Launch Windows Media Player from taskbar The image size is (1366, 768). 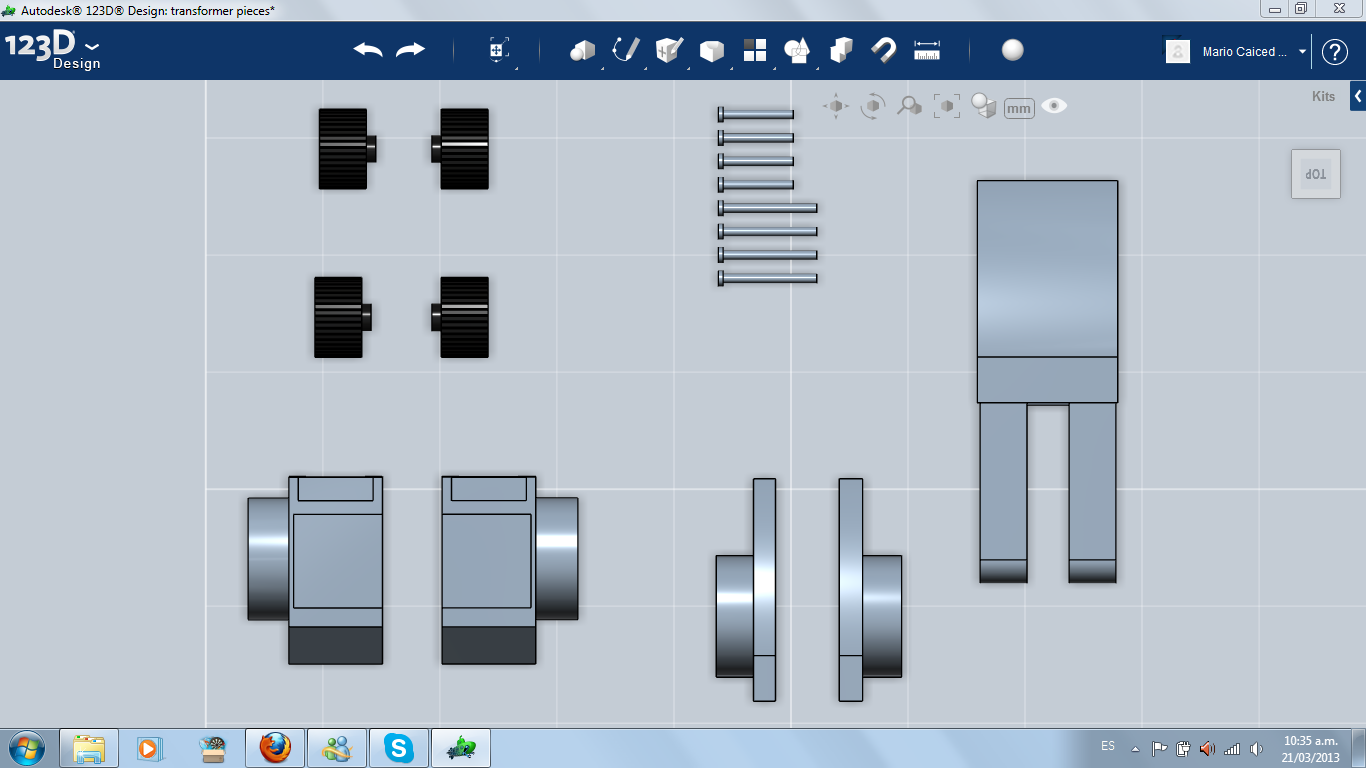149,748
